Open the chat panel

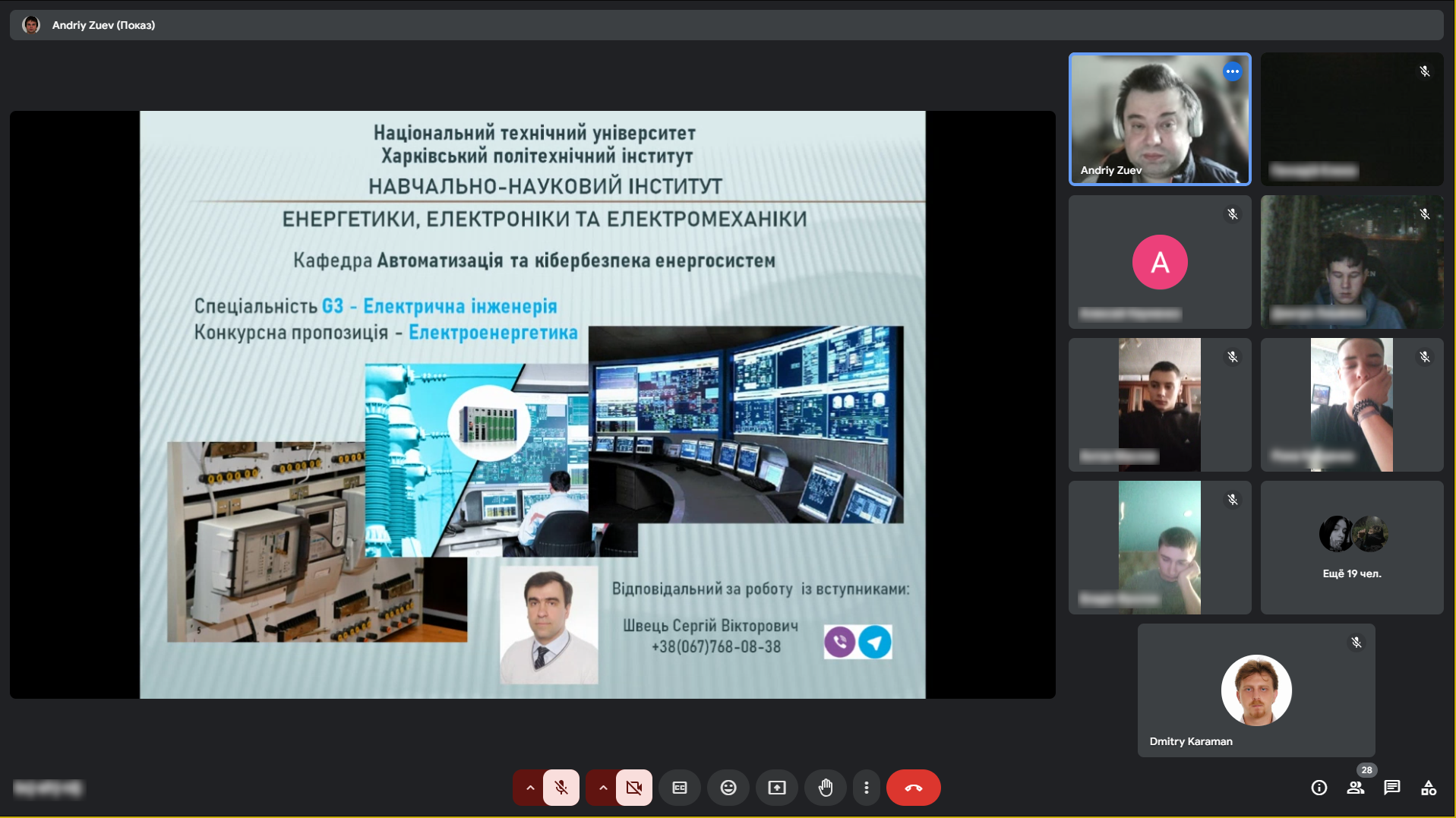[1392, 788]
